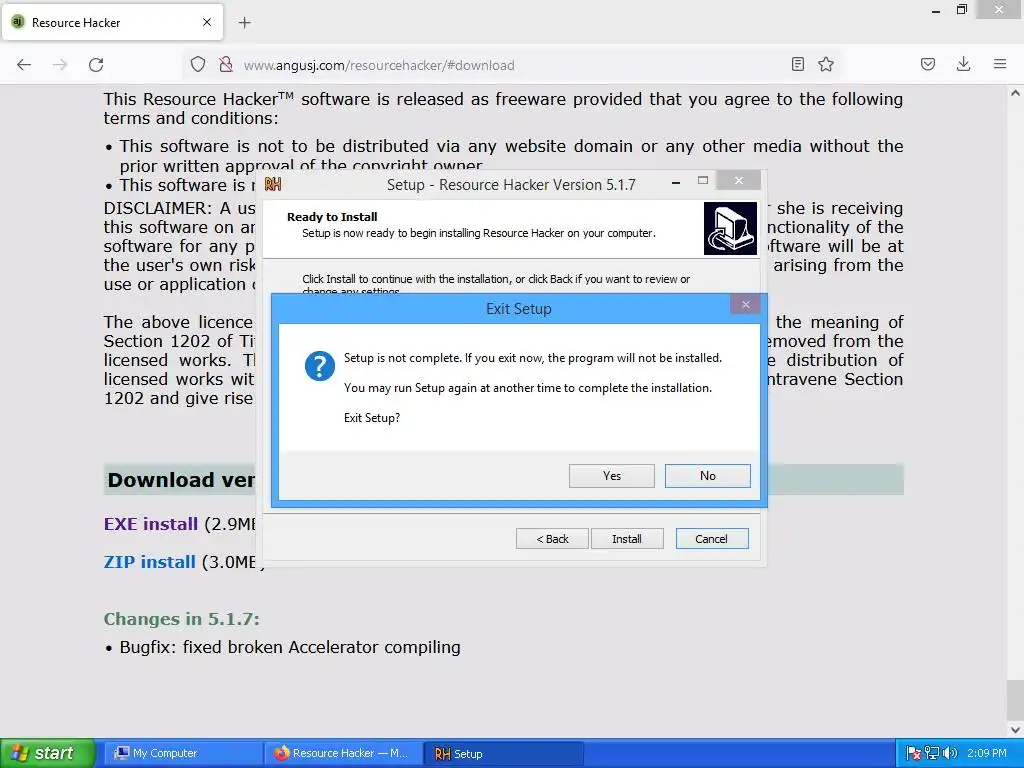Viewport: 1024px width, 768px height.
Task: Click 'Bugfix: fixed broken Accelerator compiling' text
Action: pyautogui.click(x=290, y=648)
